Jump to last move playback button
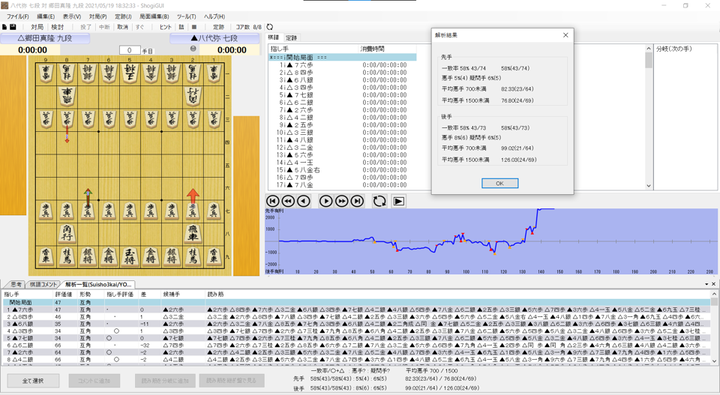Image resolution: width=720 pixels, height=395 pixels. pos(357,201)
